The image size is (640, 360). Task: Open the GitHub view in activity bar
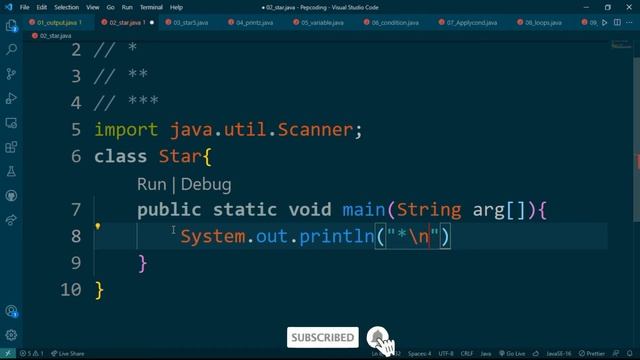click(x=11, y=196)
